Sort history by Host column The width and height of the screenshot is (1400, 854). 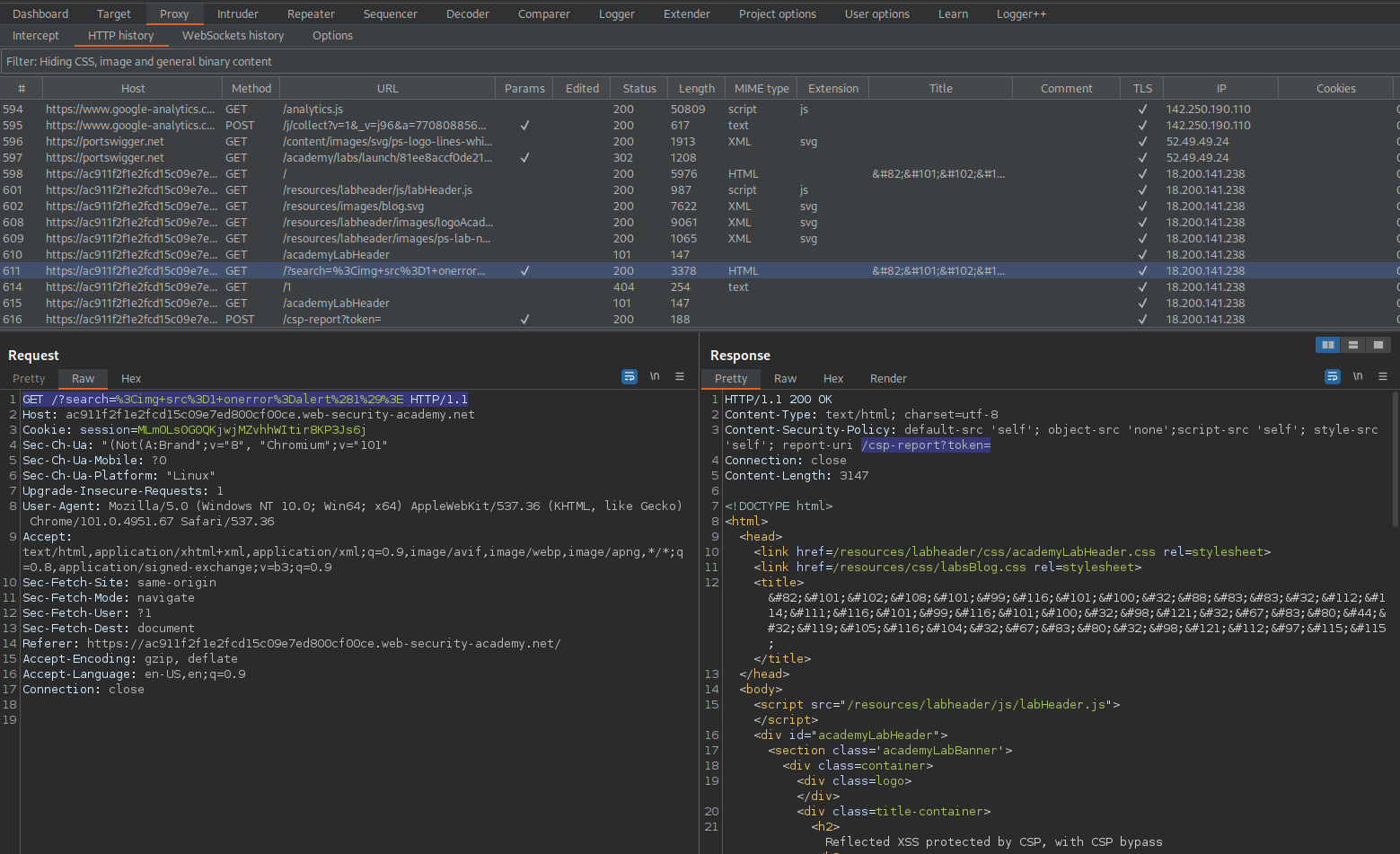pos(133,88)
